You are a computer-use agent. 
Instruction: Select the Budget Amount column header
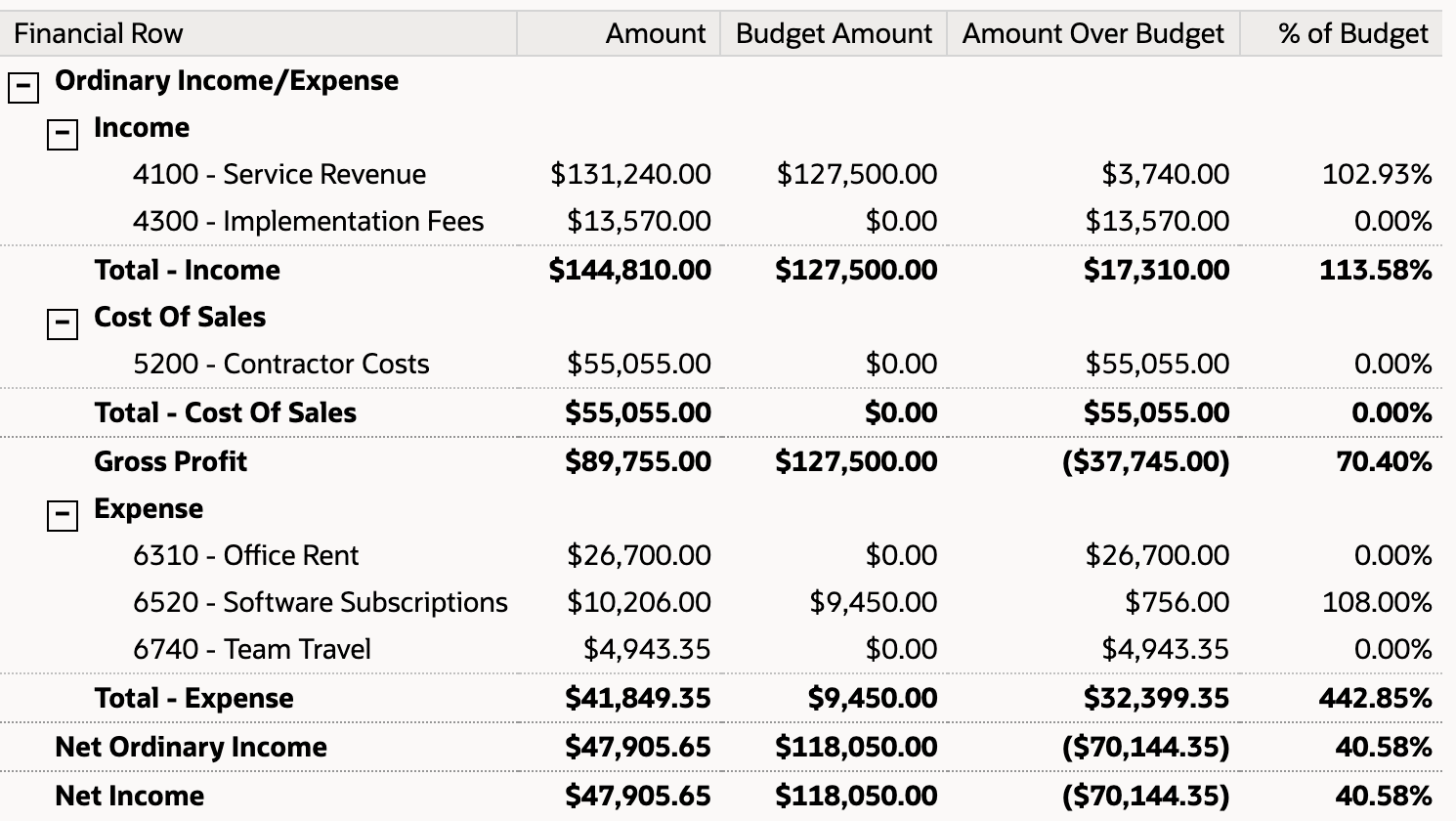point(834,33)
